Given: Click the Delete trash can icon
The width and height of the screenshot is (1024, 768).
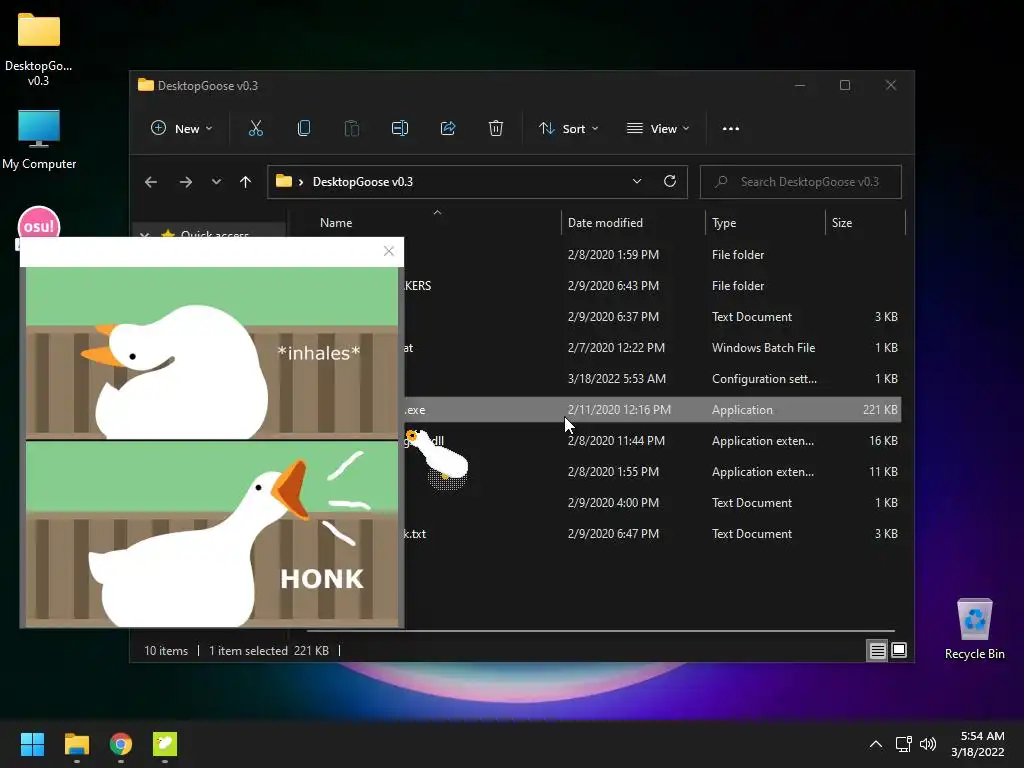Looking at the screenshot, I should pos(496,129).
